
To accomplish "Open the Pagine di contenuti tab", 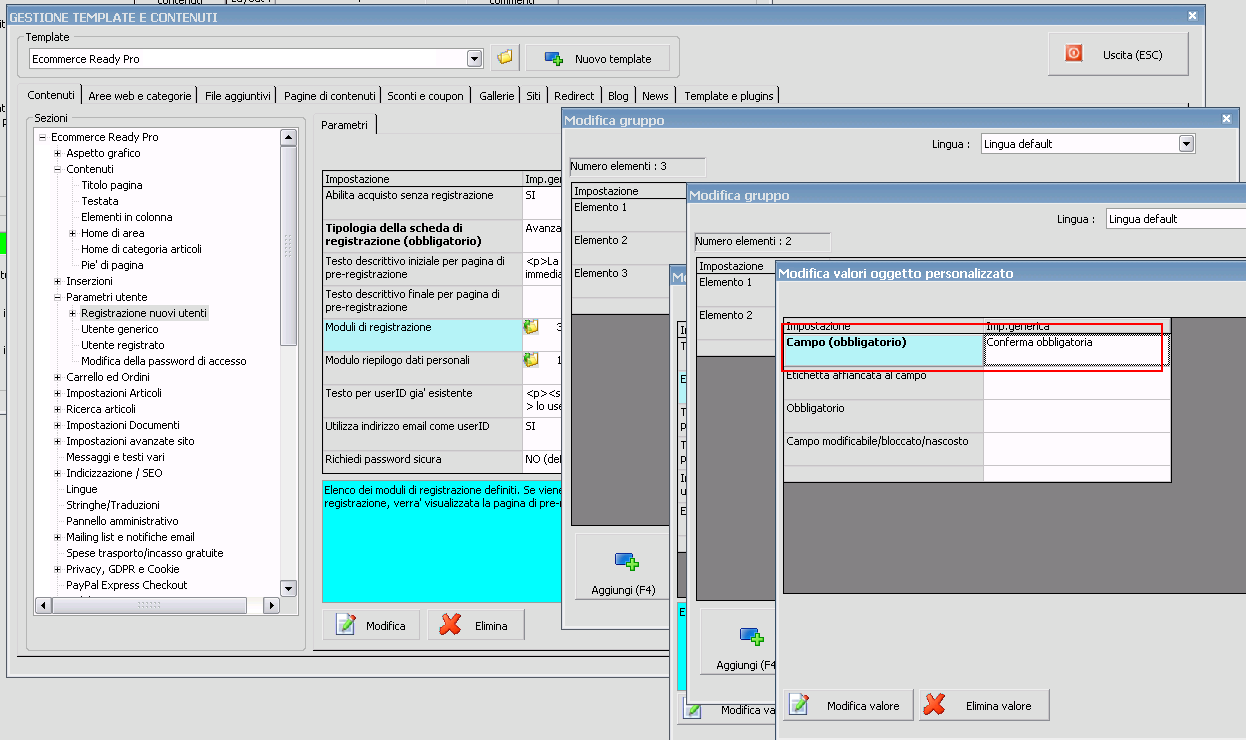I will coord(330,96).
